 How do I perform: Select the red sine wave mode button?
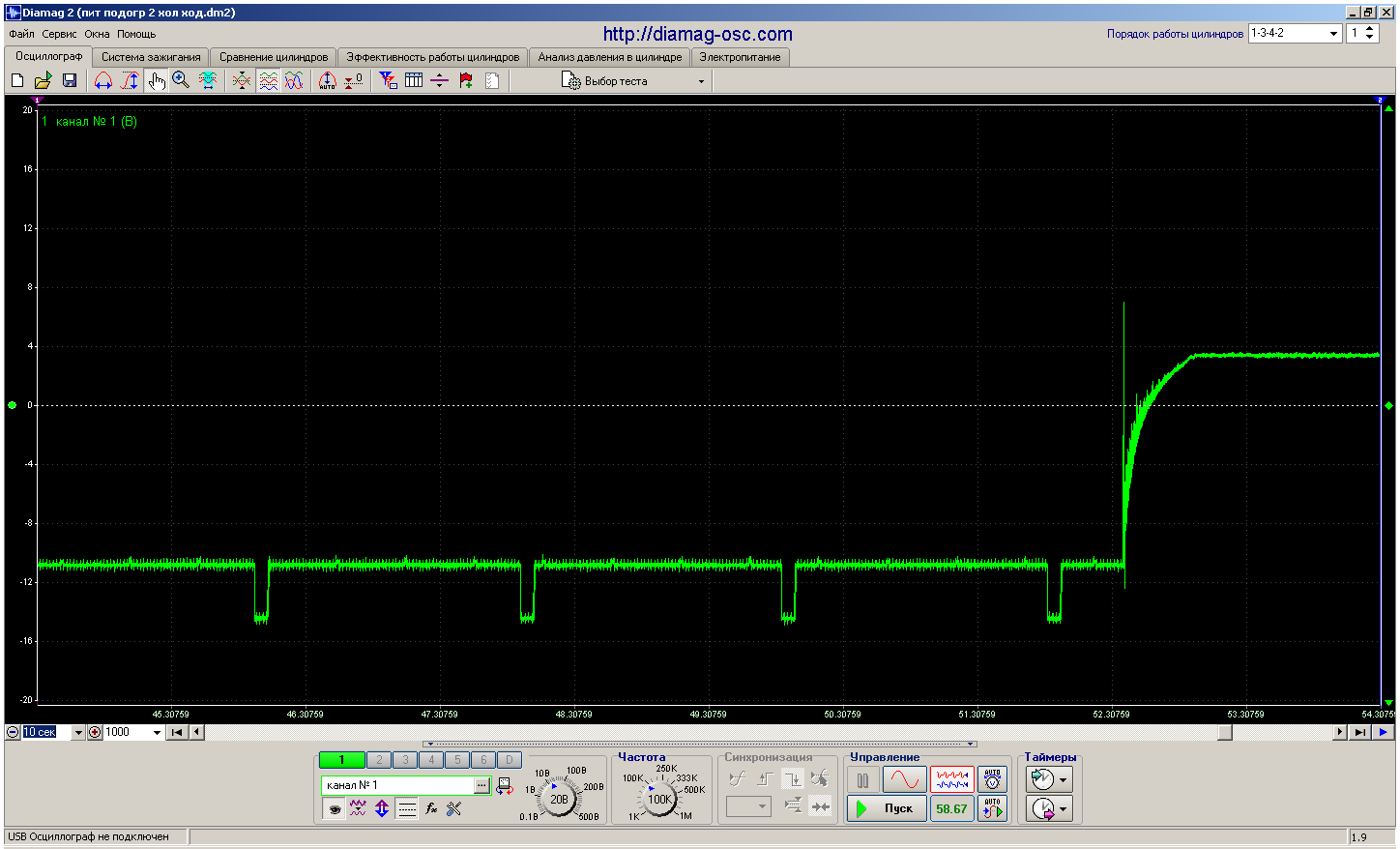click(x=905, y=779)
